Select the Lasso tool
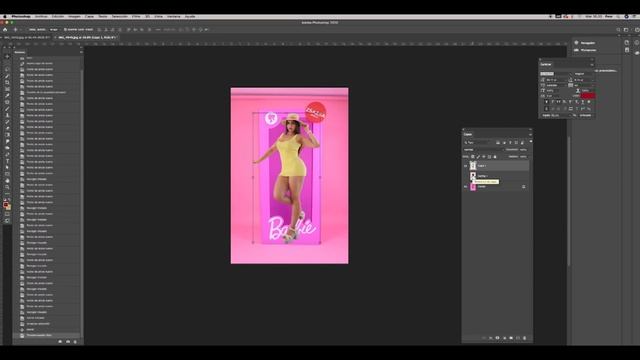The image size is (640, 360). coord(7,69)
